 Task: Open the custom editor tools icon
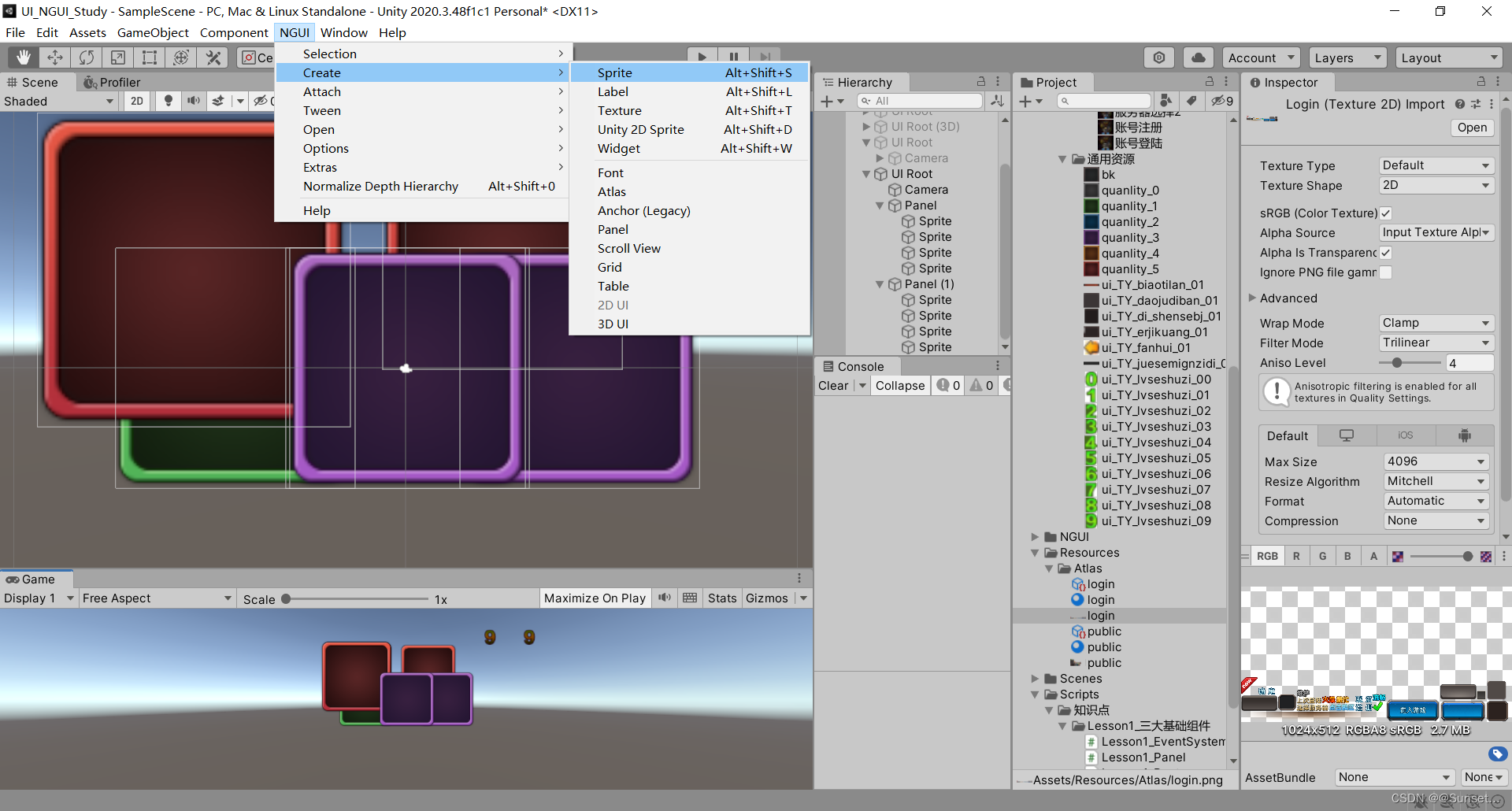click(x=213, y=57)
